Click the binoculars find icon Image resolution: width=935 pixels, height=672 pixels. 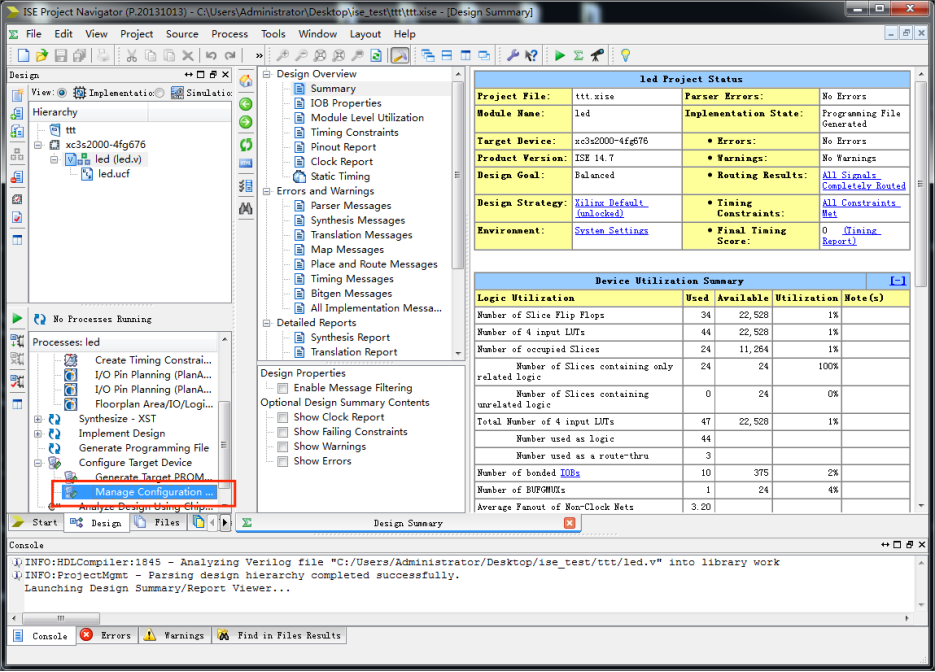[246, 207]
